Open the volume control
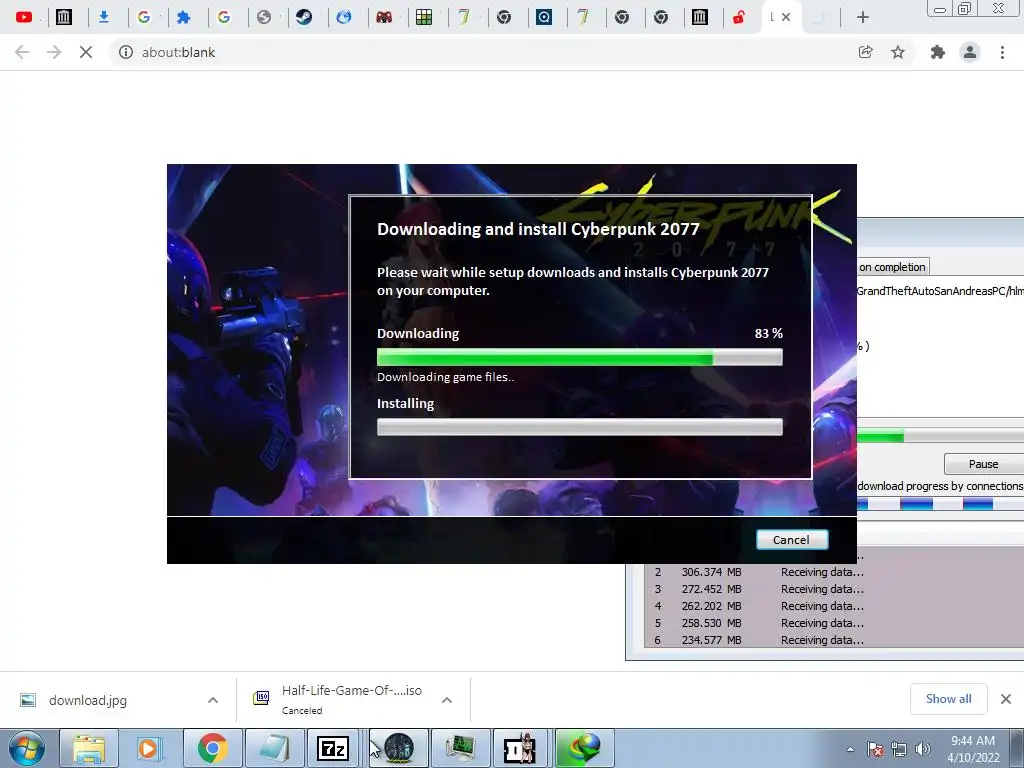Image resolution: width=1024 pixels, height=768 pixels. [x=922, y=749]
